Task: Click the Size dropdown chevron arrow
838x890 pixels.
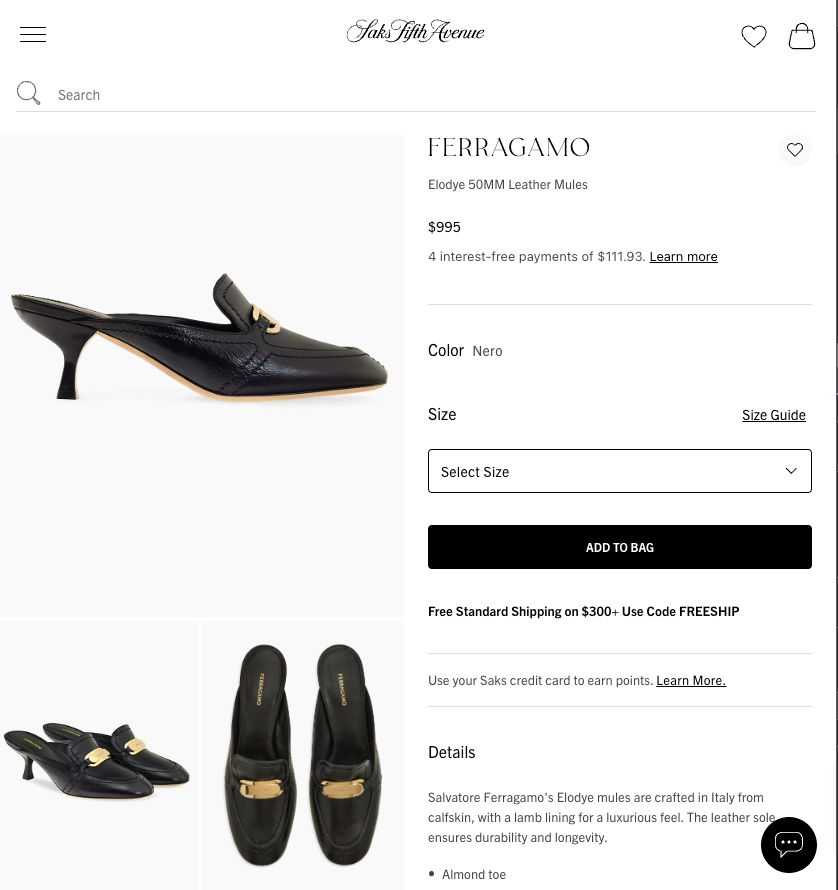Action: [791, 470]
